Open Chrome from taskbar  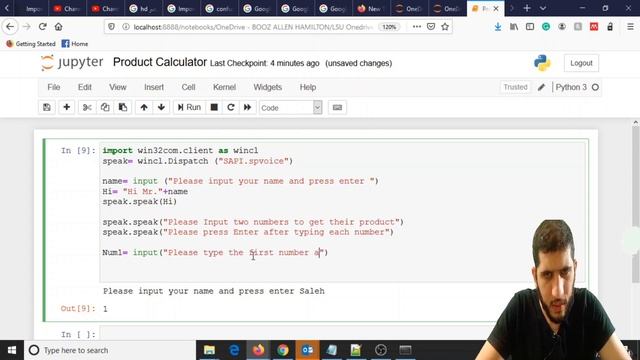(x=283, y=350)
